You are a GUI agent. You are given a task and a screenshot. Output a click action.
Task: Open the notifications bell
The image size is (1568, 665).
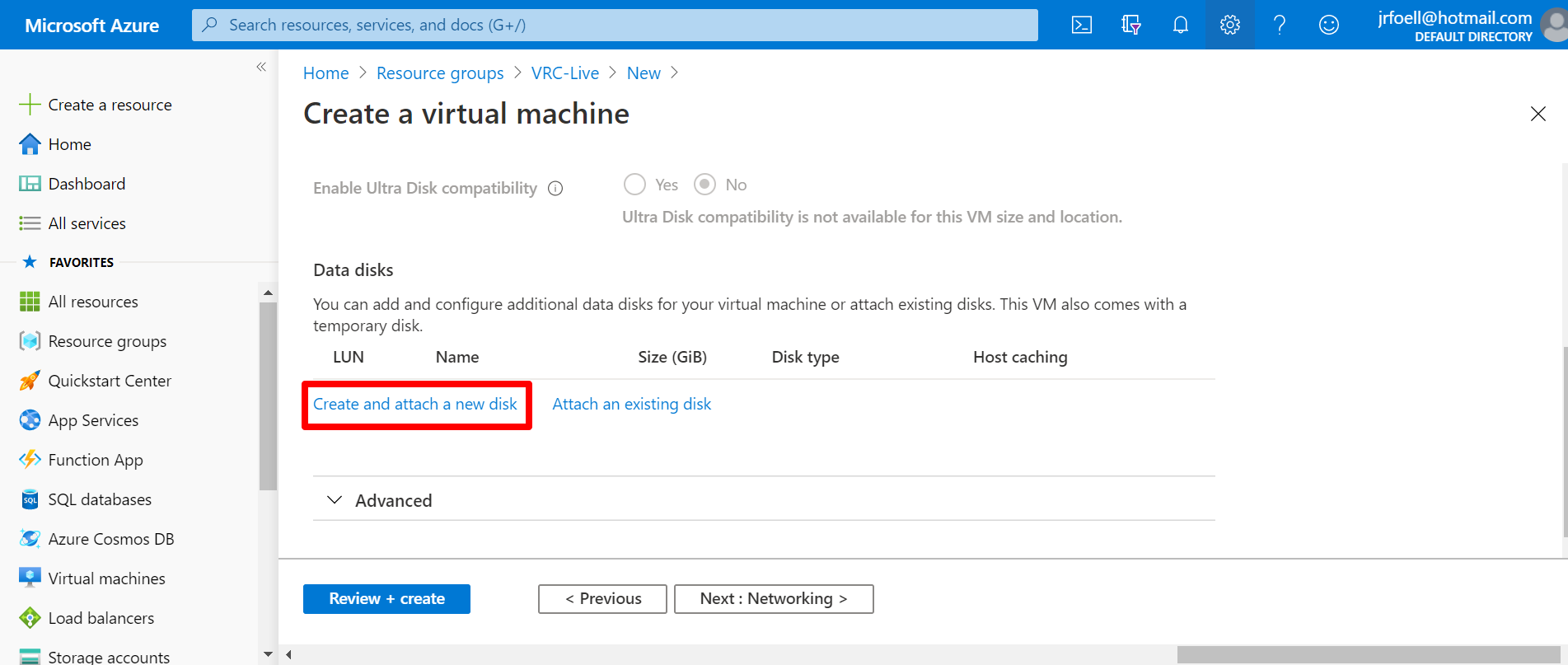click(1181, 25)
